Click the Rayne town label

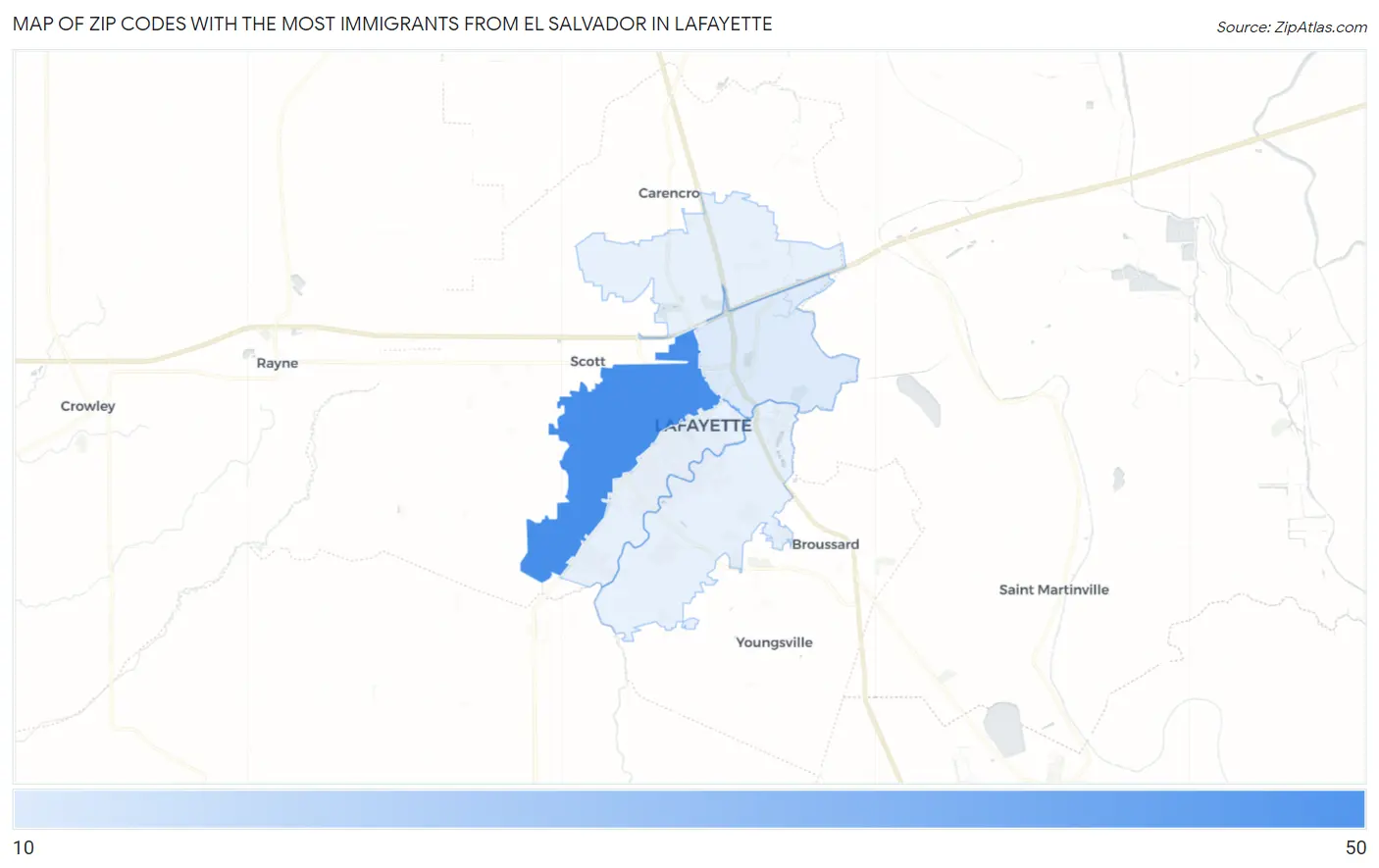pos(277,363)
